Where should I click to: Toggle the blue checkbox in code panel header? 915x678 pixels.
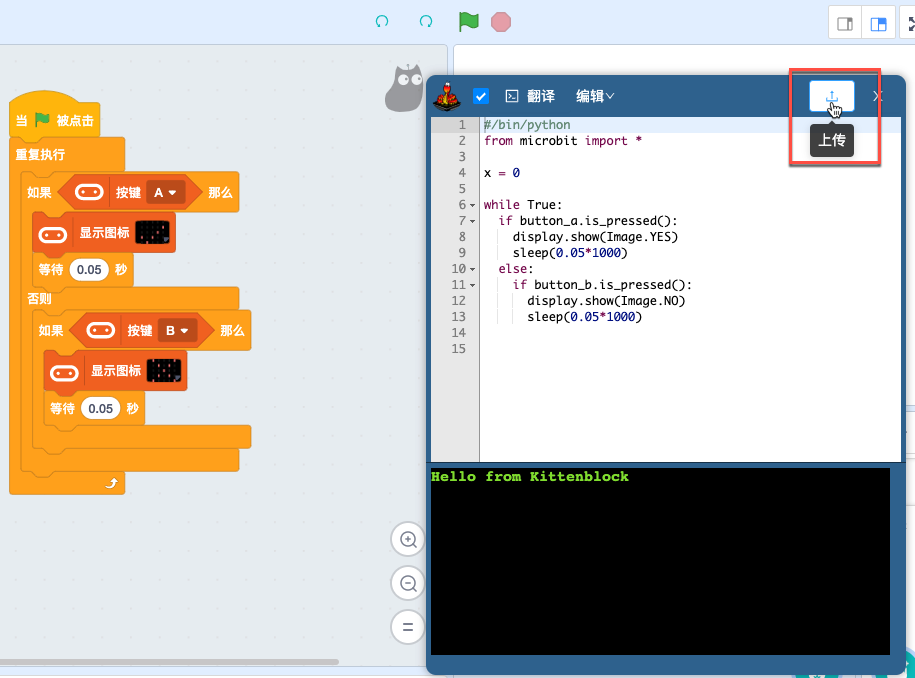[x=481, y=96]
